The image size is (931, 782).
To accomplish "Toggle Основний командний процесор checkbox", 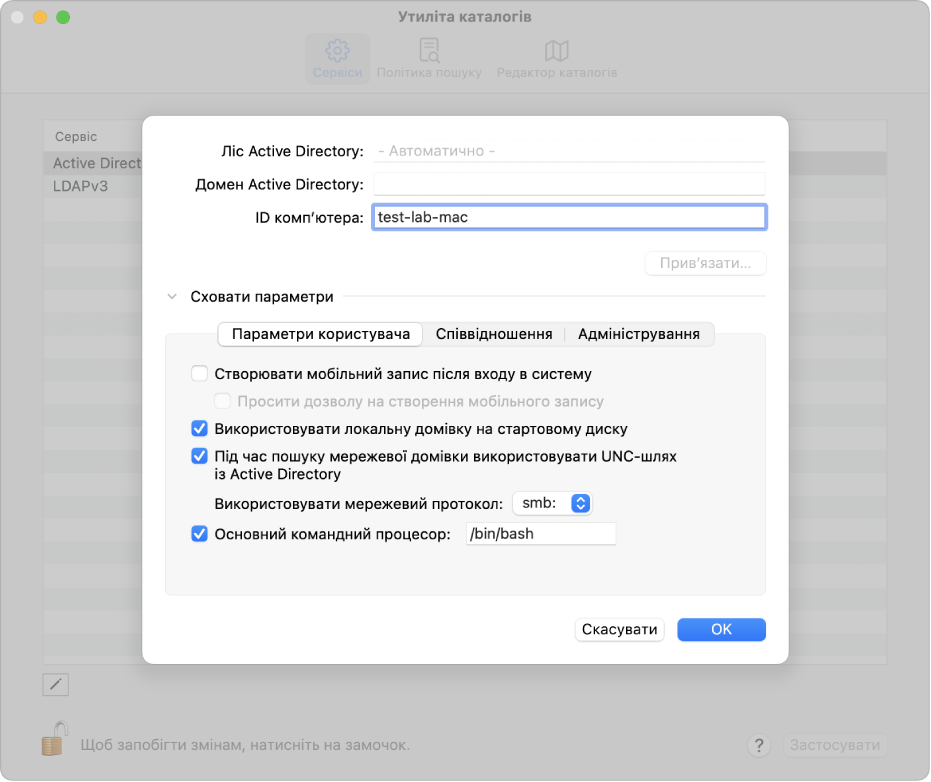I will [x=200, y=534].
